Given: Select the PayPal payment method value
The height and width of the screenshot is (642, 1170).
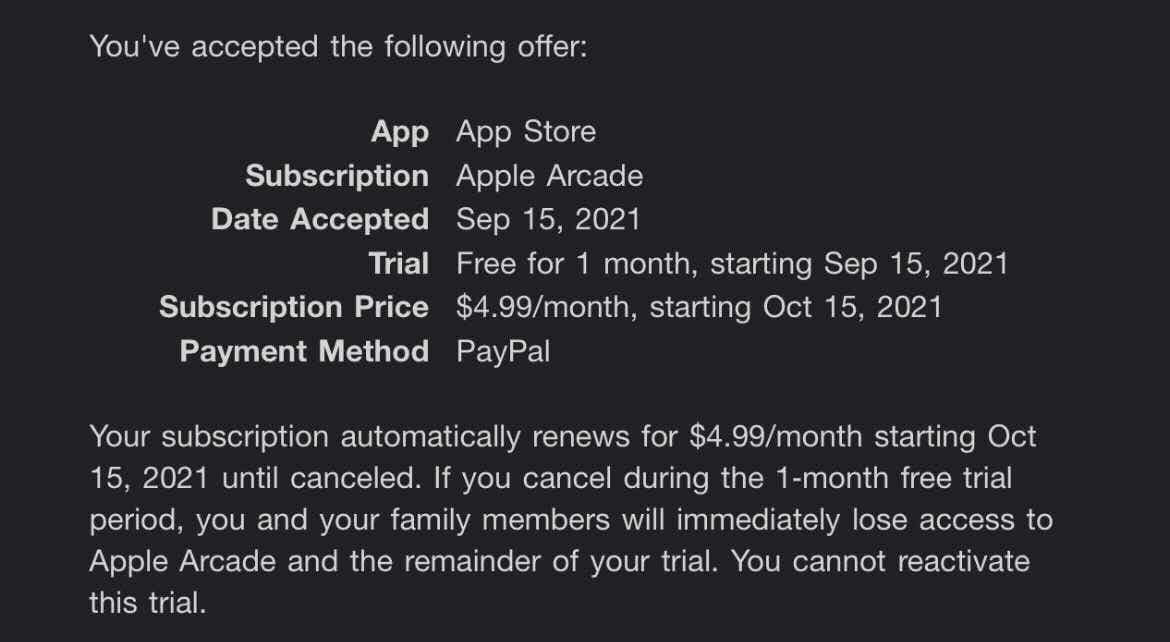Looking at the screenshot, I should pyautogui.click(x=503, y=352).
